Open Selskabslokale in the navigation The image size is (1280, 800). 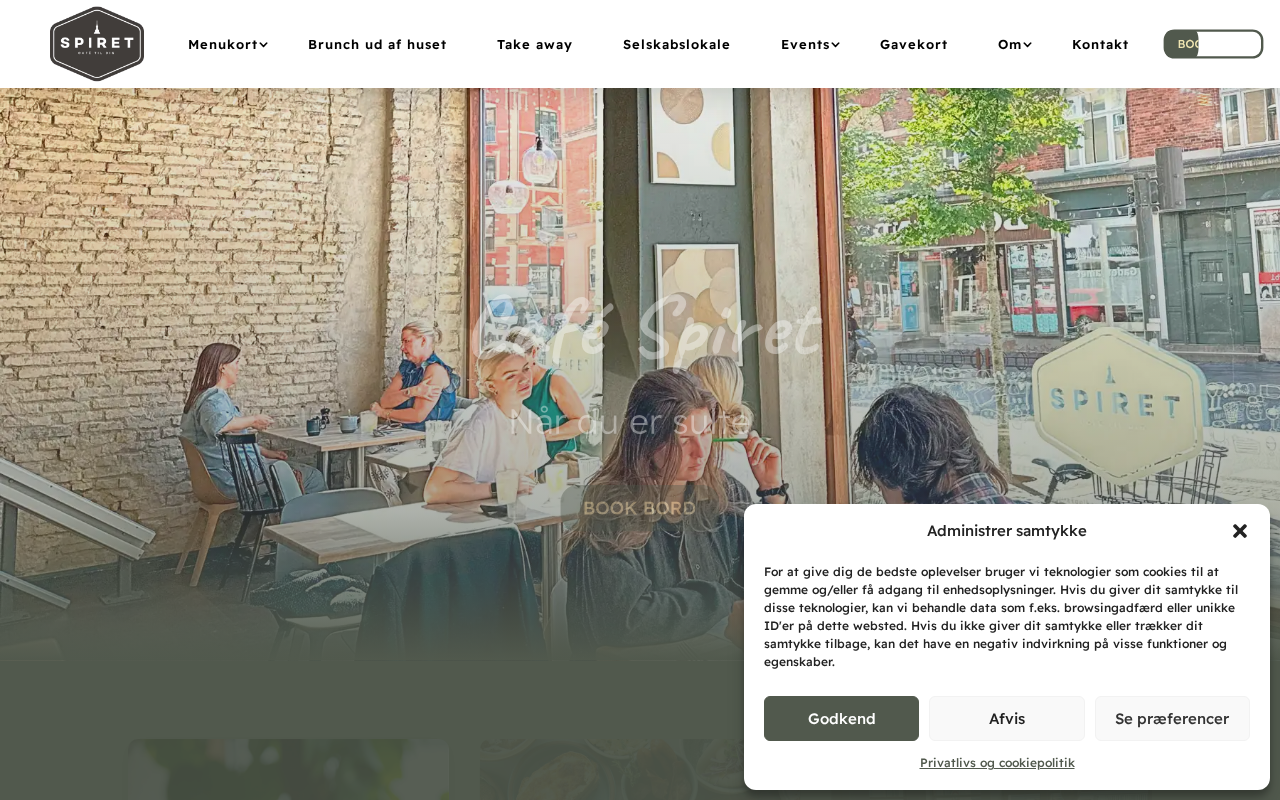pos(677,44)
